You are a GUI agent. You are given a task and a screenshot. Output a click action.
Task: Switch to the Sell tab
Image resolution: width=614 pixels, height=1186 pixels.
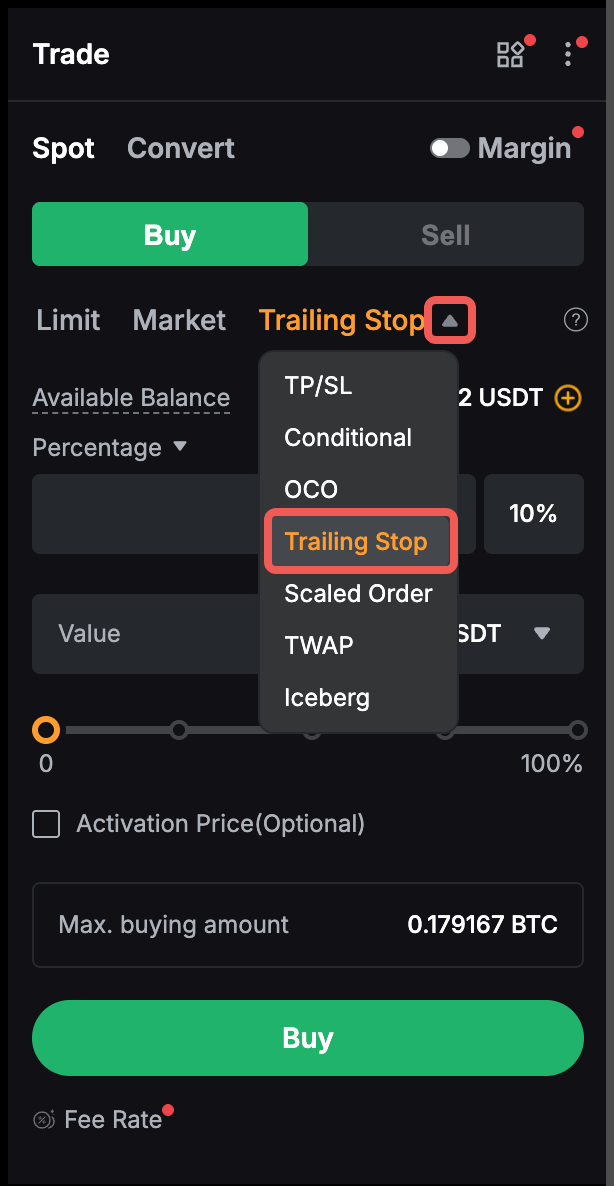coord(445,235)
